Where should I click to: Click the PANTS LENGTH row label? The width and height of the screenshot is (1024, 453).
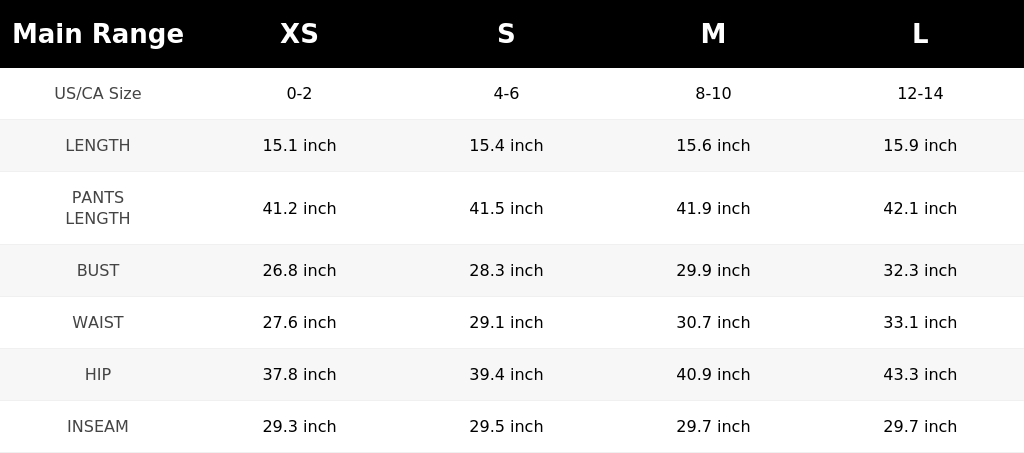98,208
